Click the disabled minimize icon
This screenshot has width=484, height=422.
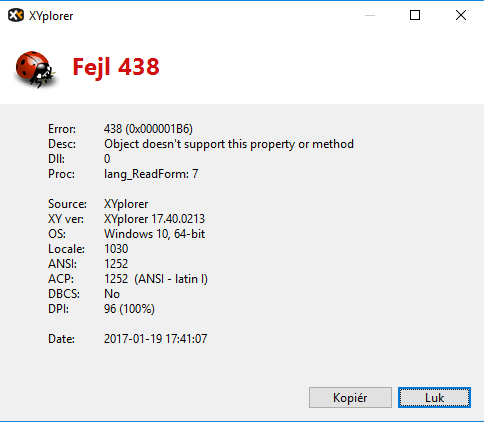pos(370,15)
